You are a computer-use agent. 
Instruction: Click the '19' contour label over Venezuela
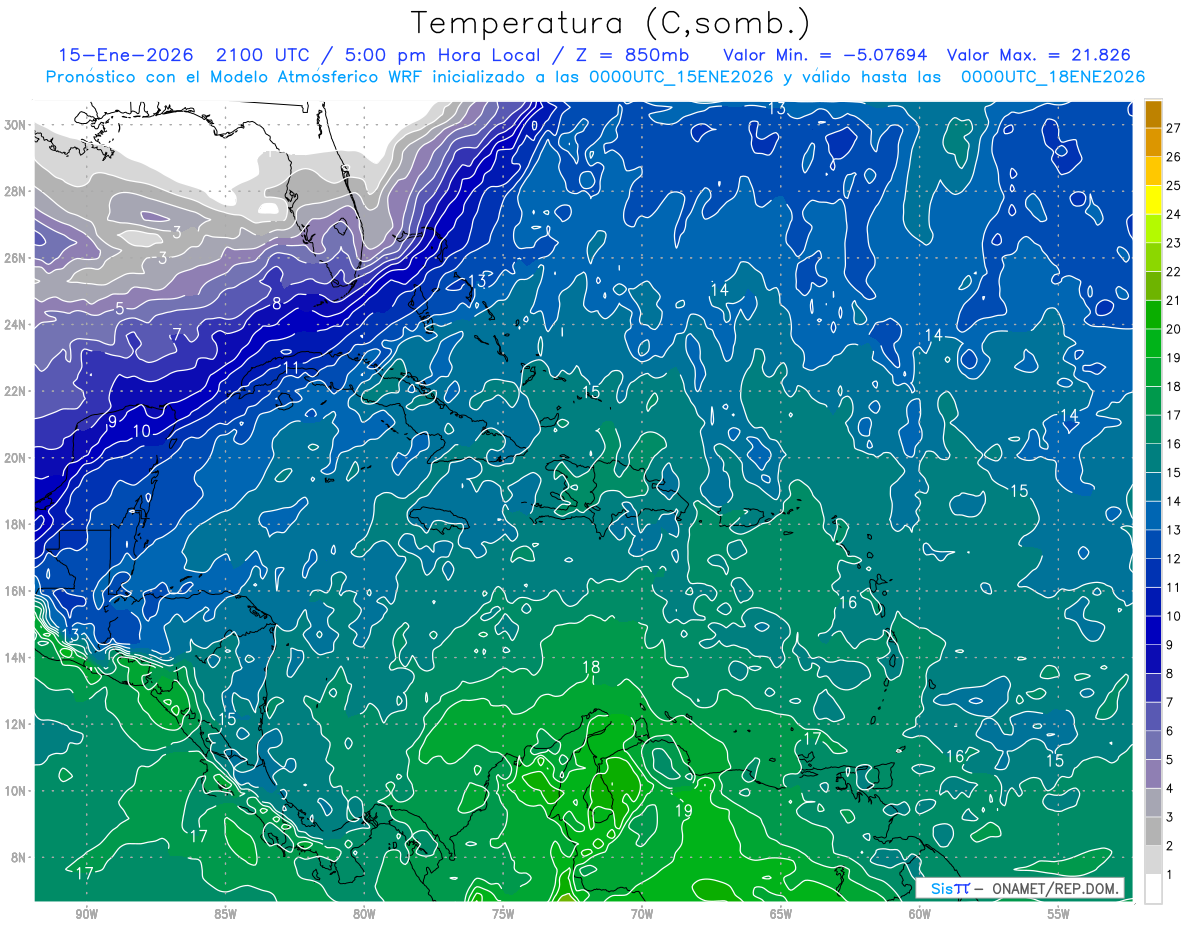coord(684,810)
